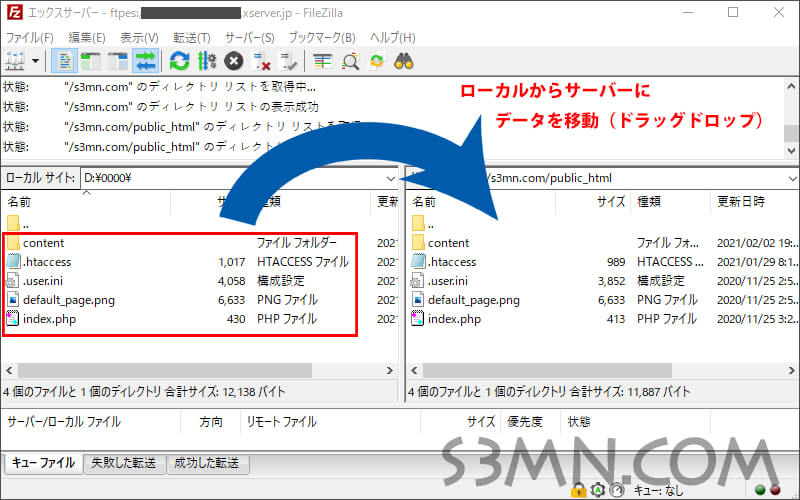Viewport: 800px width, 500px height.
Task: Toggle processing of the transfer queue
Action: (207, 61)
